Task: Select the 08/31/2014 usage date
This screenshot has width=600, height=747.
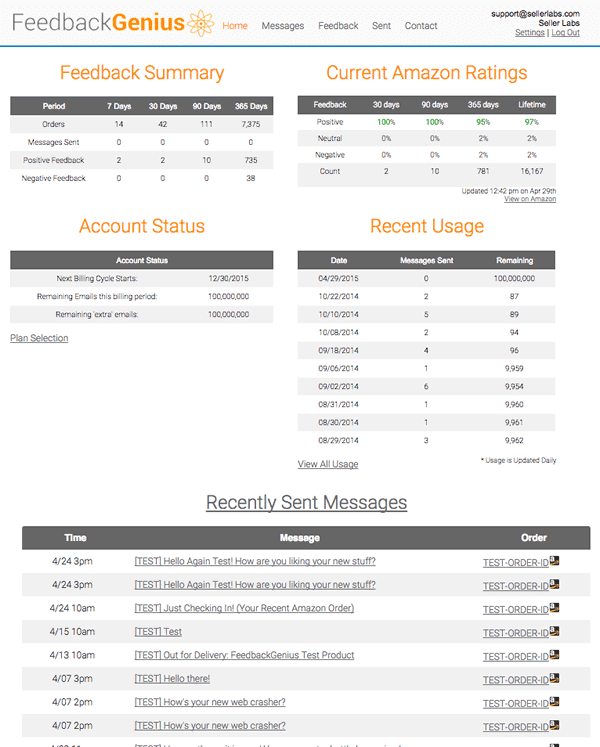Action: coord(338,404)
